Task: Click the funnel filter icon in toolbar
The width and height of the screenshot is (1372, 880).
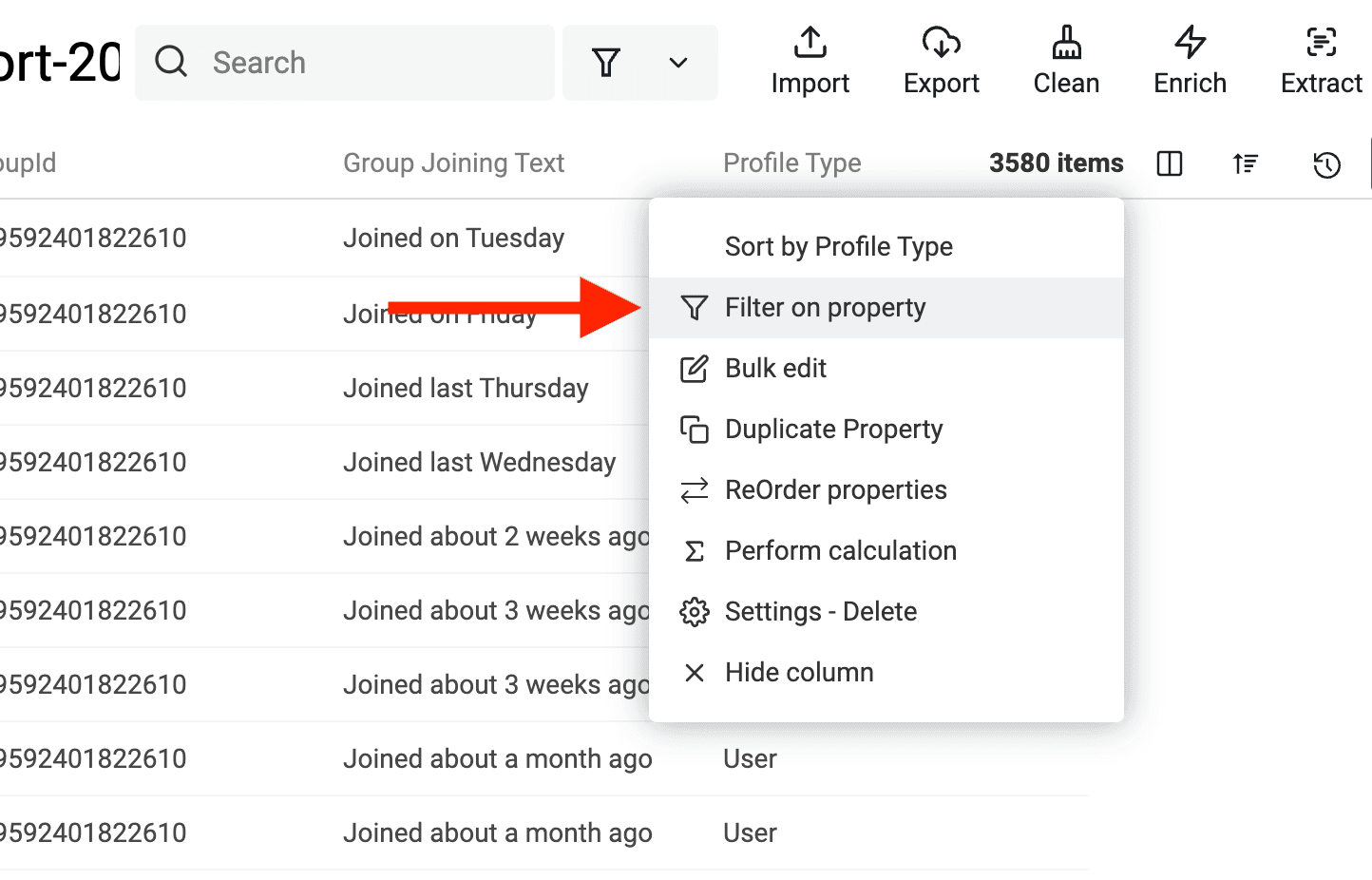Action: tap(606, 63)
